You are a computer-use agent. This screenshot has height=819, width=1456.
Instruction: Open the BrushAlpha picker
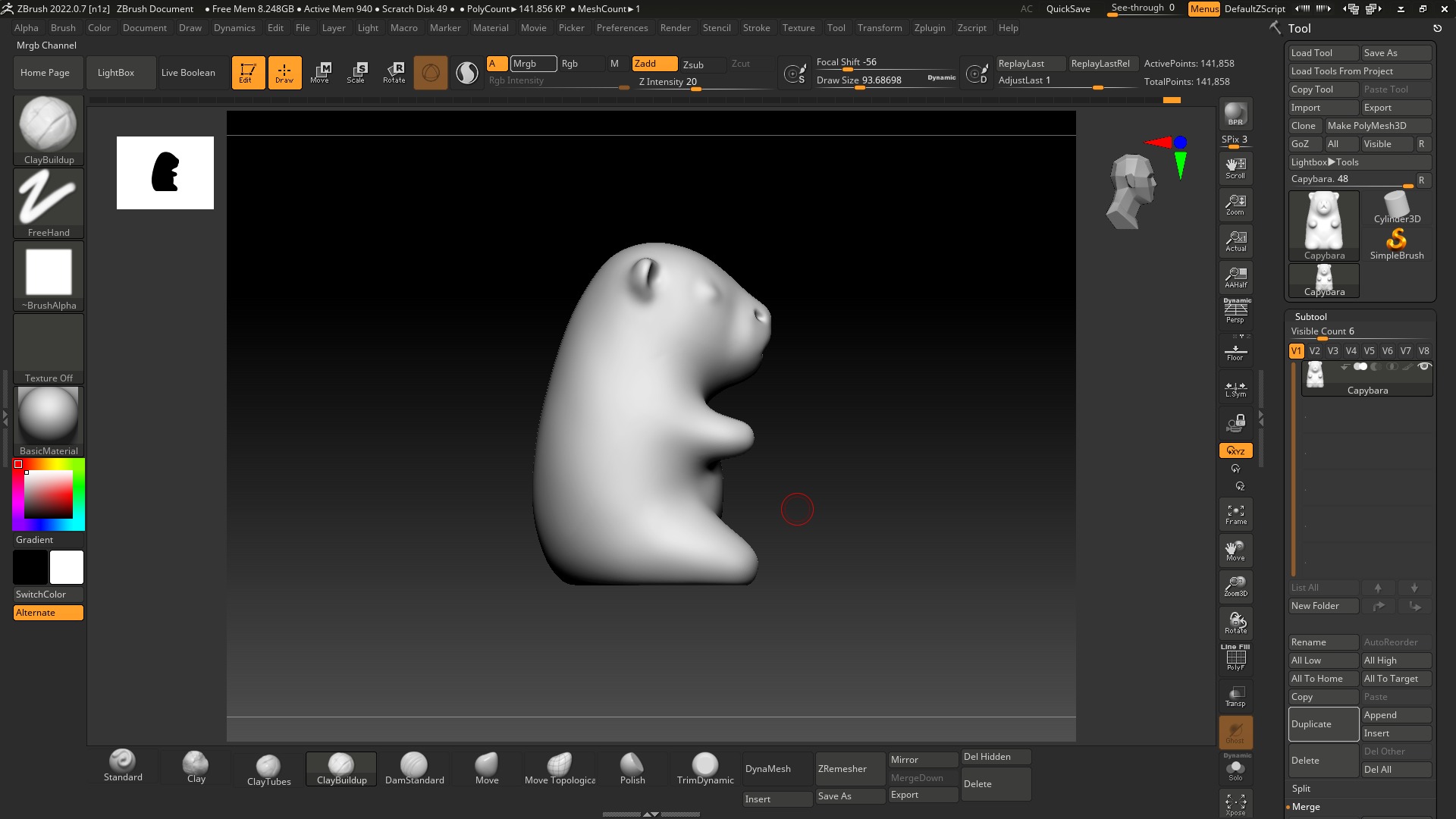click(x=49, y=276)
